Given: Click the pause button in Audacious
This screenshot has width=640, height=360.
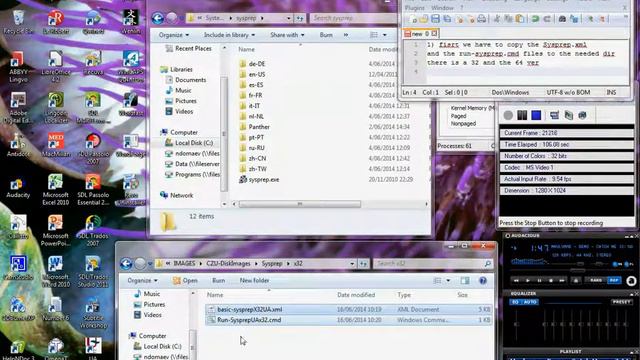Looking at the screenshot, I should tap(539, 280).
